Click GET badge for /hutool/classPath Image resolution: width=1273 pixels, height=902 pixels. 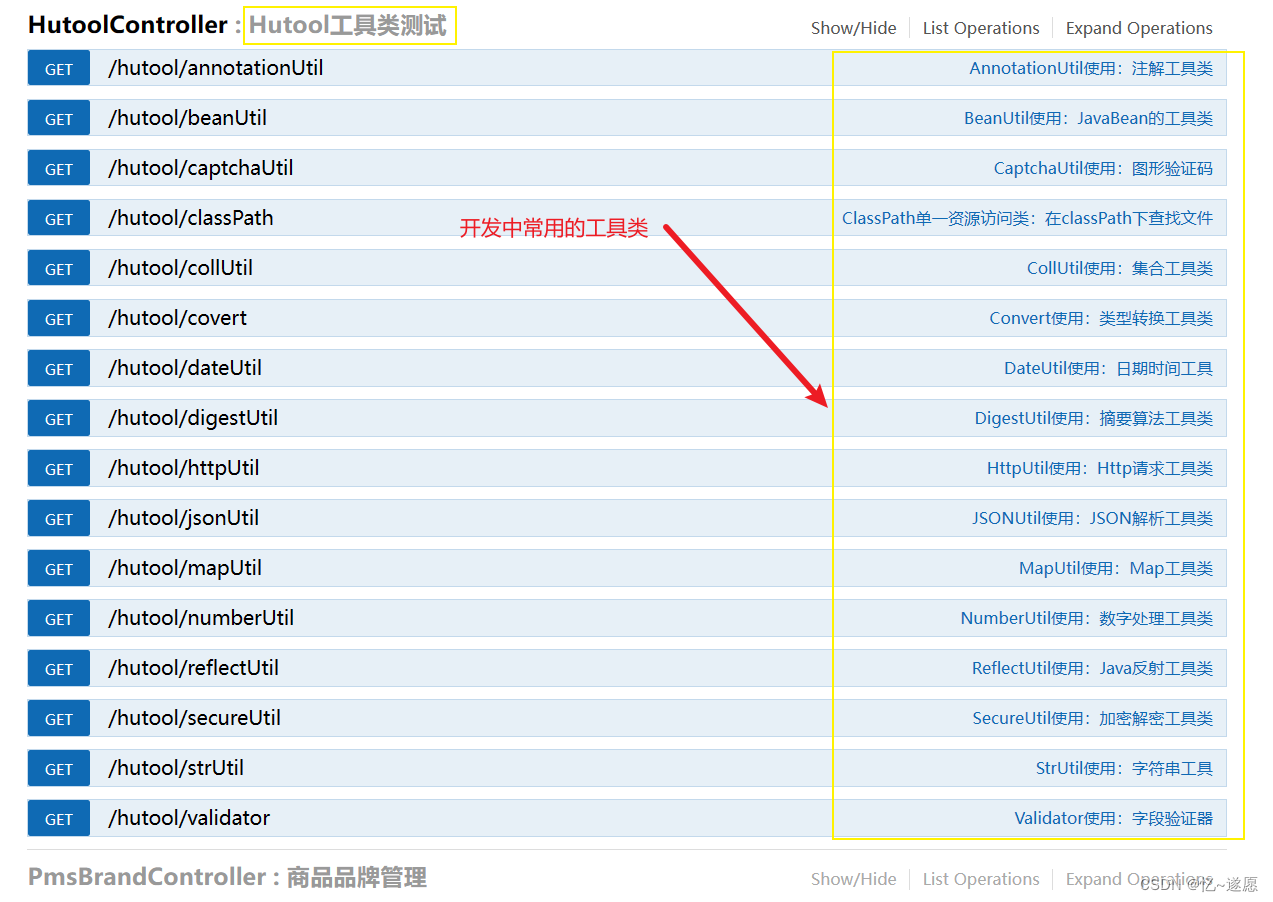click(x=59, y=219)
